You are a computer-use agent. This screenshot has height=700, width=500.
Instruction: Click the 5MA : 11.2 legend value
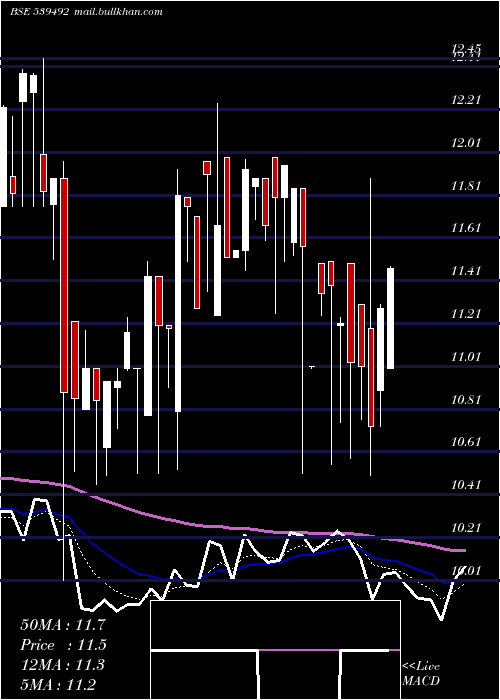58,685
